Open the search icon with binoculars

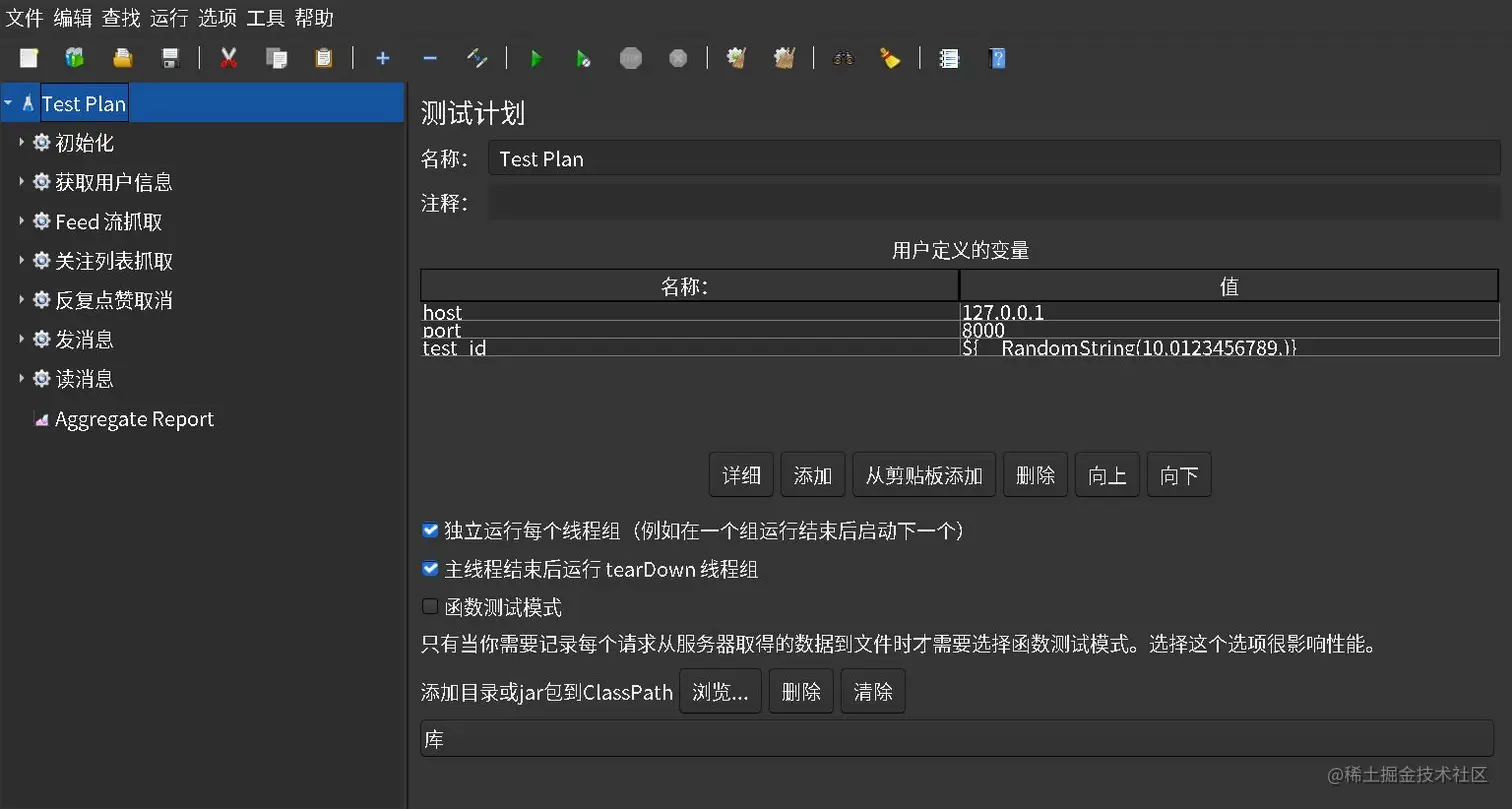(x=845, y=58)
